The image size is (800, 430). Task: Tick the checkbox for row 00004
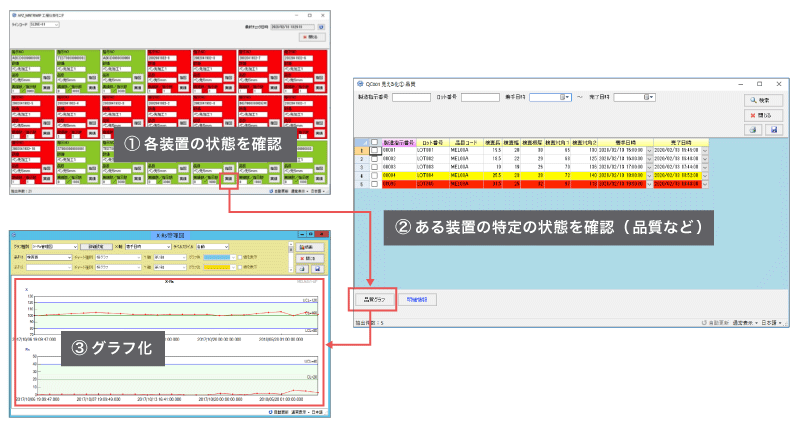(x=374, y=174)
